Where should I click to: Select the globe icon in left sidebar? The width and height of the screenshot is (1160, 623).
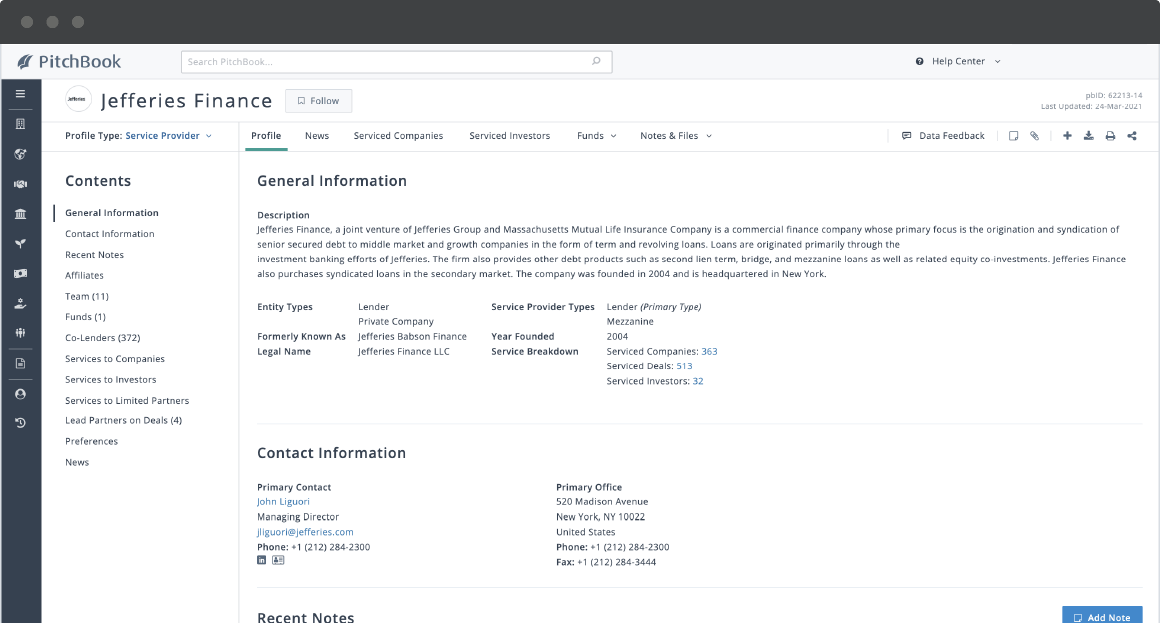tap(20, 153)
